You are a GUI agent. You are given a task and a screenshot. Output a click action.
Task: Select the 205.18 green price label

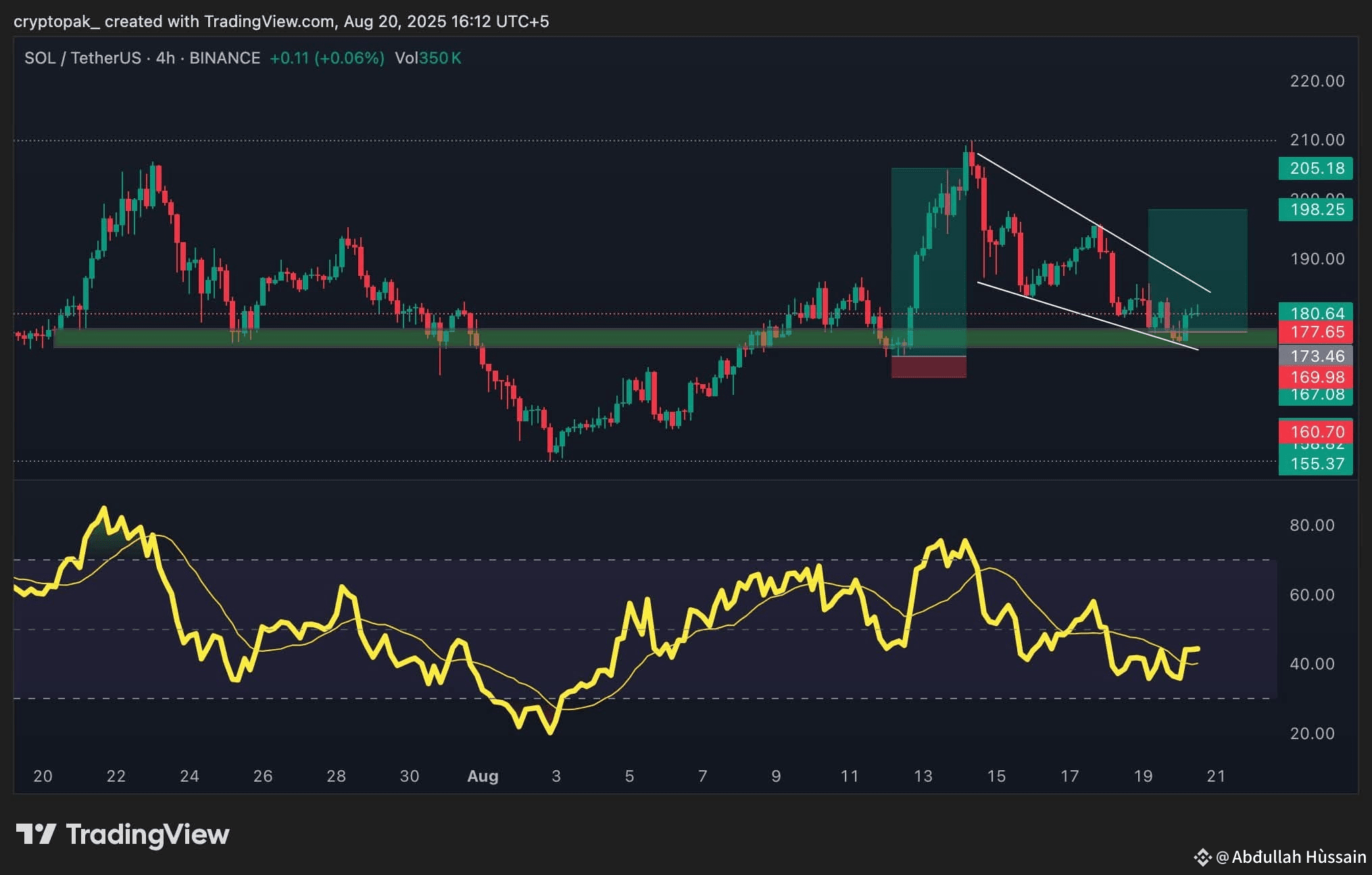point(1315,168)
